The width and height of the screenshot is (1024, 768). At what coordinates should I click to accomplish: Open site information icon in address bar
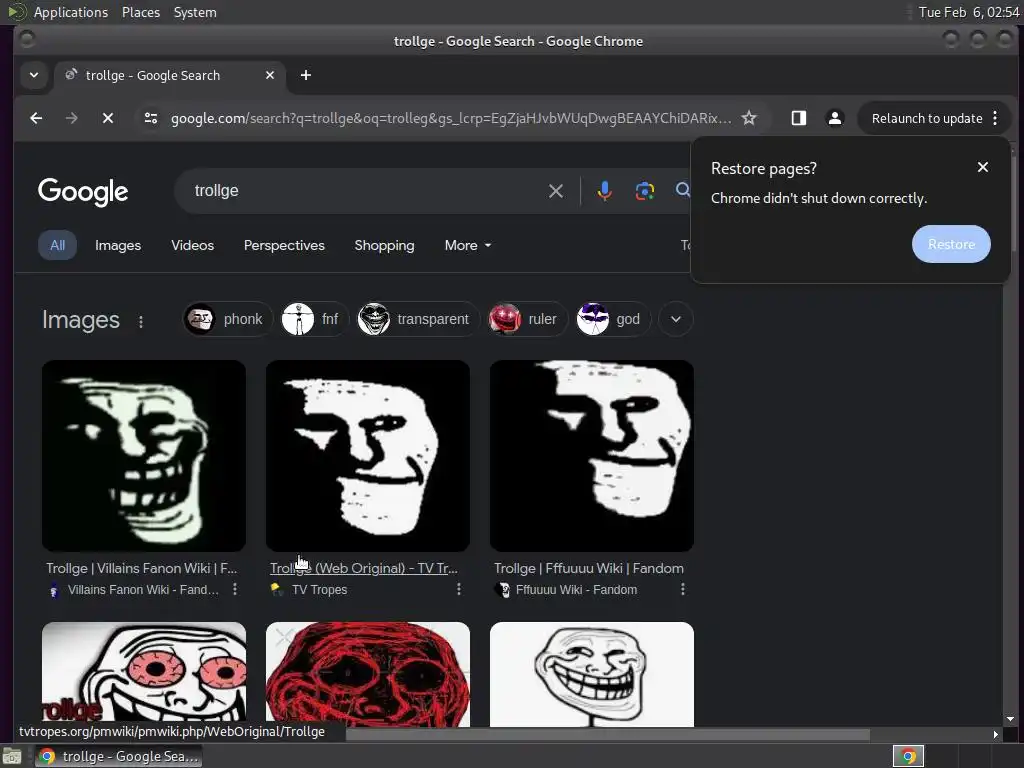click(151, 118)
